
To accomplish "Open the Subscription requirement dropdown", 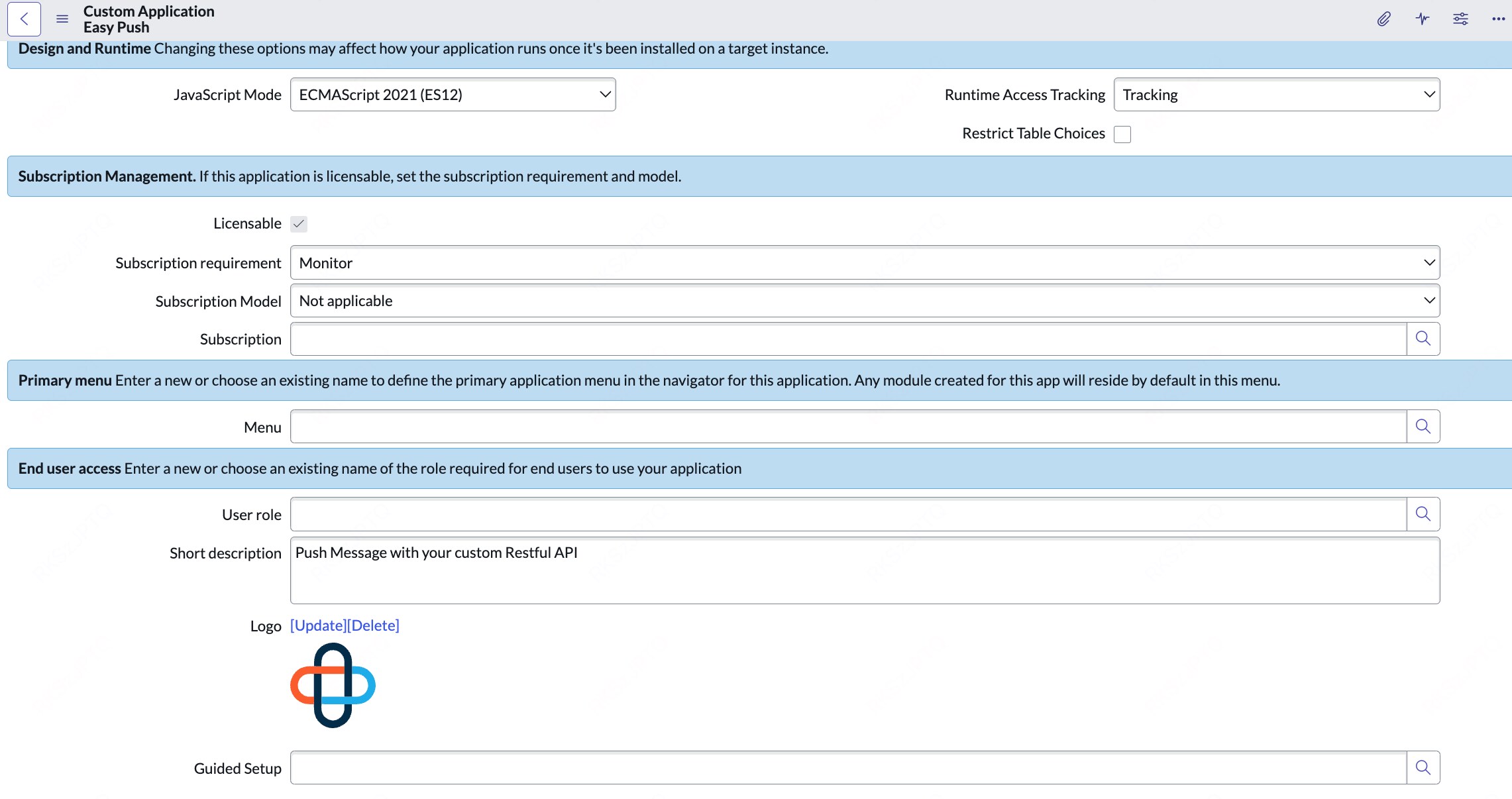I will coord(865,263).
